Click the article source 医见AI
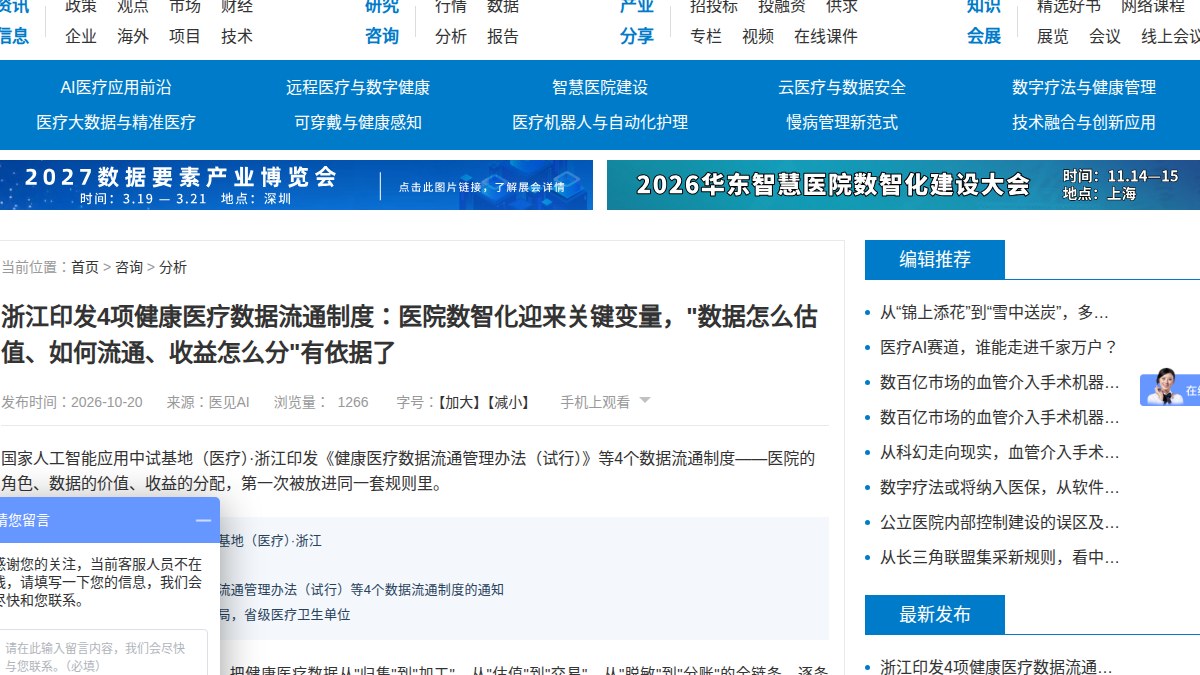The image size is (1200, 675). [229, 402]
